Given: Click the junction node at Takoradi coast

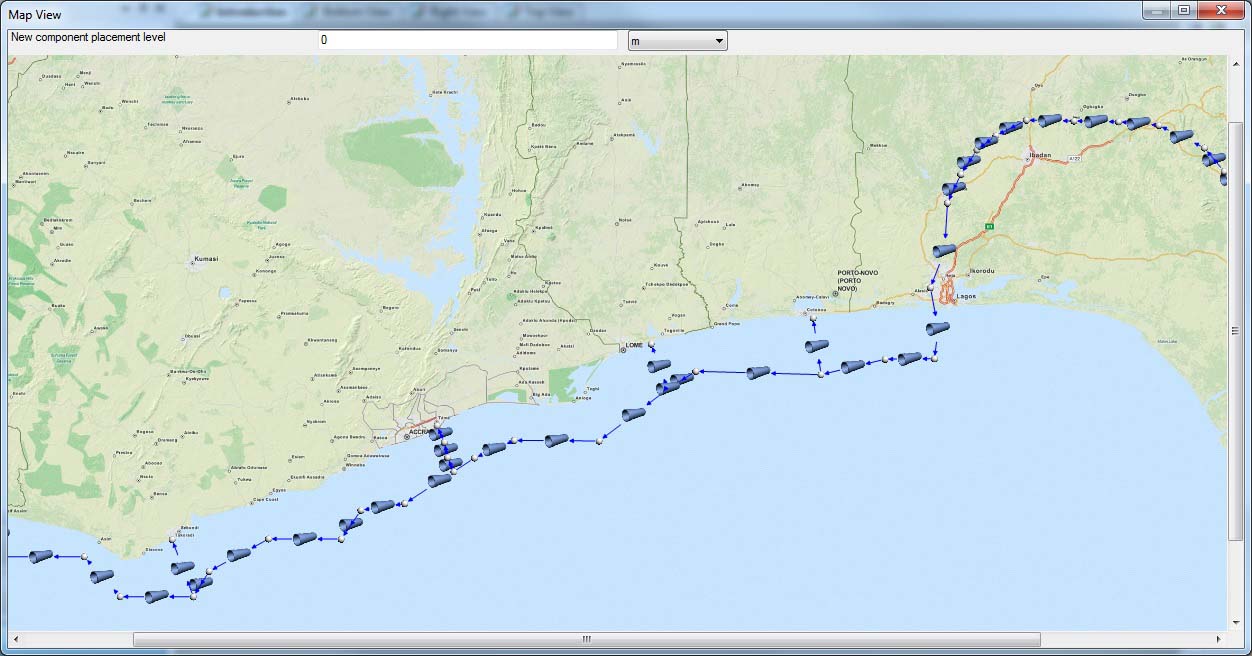Looking at the screenshot, I should coord(172,541).
